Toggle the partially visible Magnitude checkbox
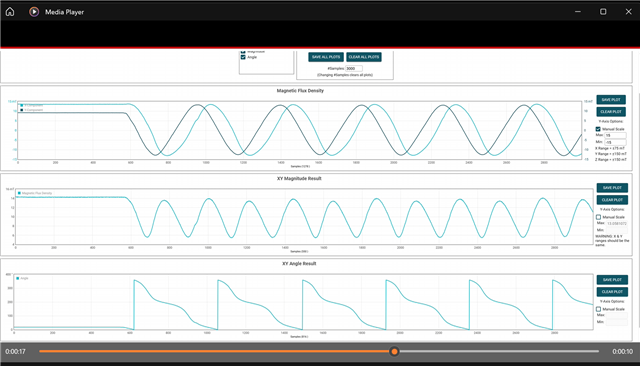640x366 pixels. click(243, 52)
